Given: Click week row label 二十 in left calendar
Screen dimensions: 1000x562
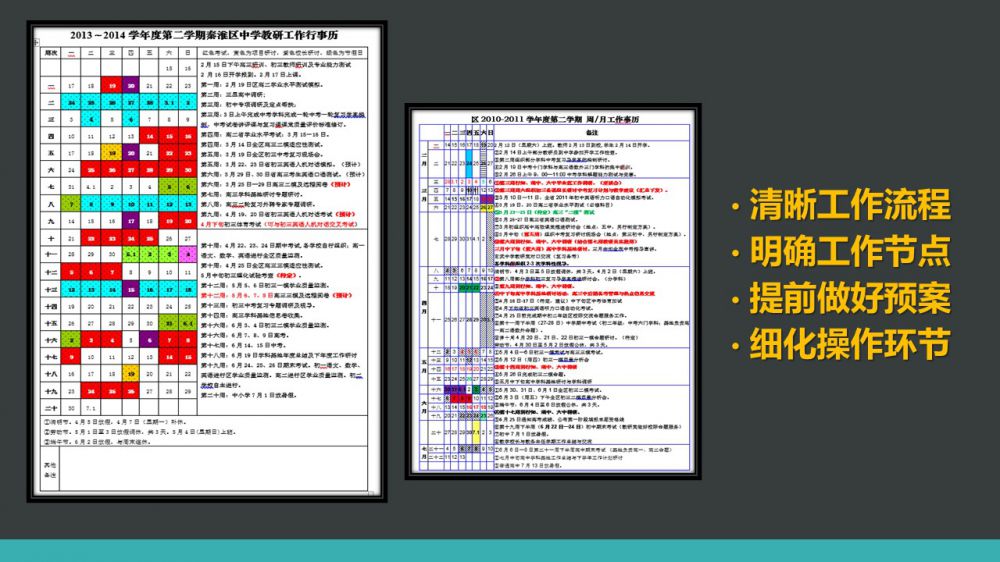Looking at the screenshot, I should 50,408.
